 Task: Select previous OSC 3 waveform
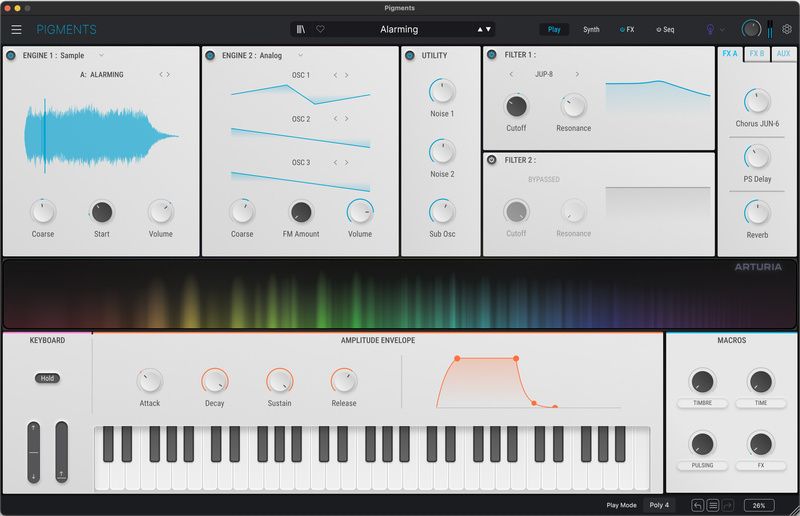coord(335,162)
